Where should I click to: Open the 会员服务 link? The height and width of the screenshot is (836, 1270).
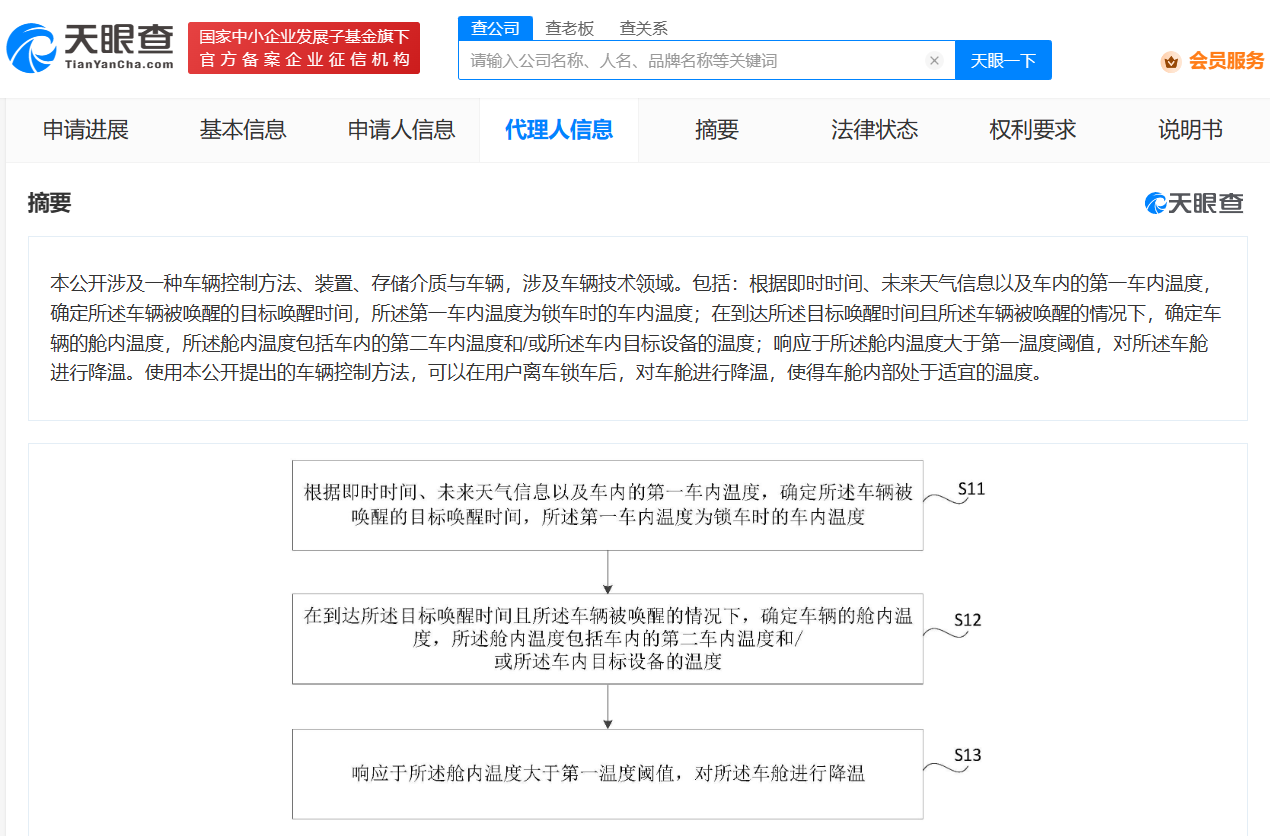[1226, 61]
